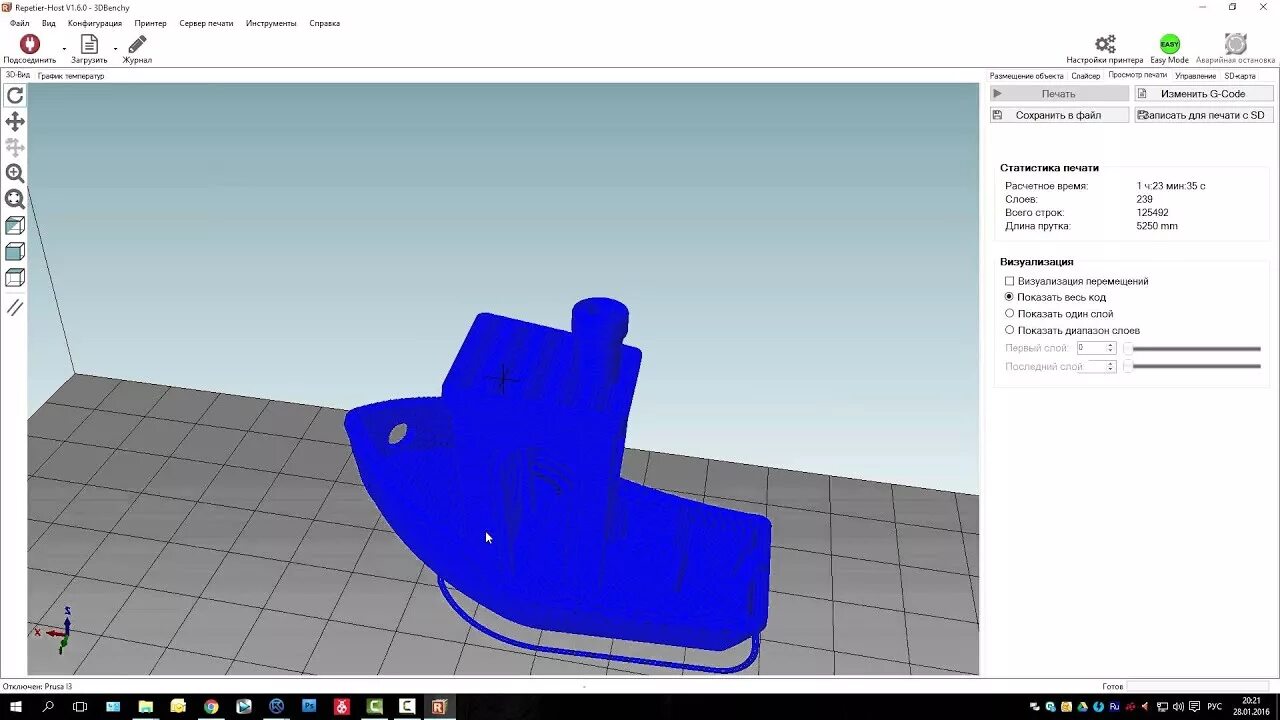The width and height of the screenshot is (1280, 720).
Task: Open the Управление tab
Action: (x=1195, y=76)
